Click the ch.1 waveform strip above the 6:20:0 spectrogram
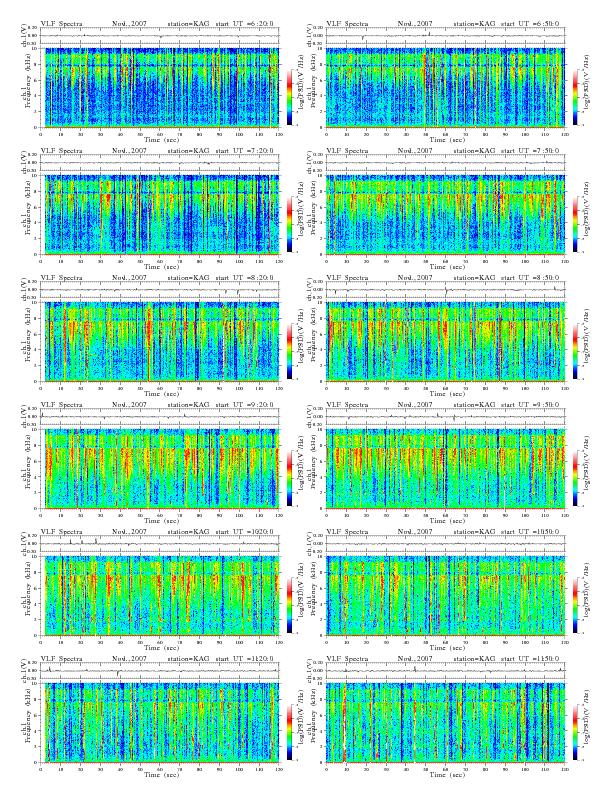This screenshot has width=612, height=792. click(x=160, y=36)
